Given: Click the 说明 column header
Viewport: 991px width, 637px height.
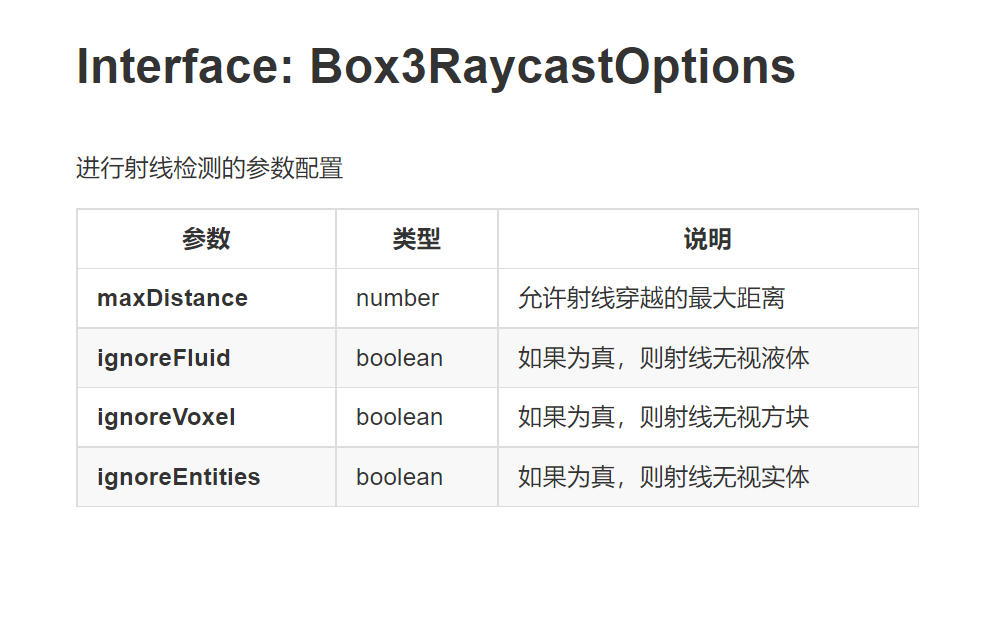Looking at the screenshot, I should [x=708, y=239].
